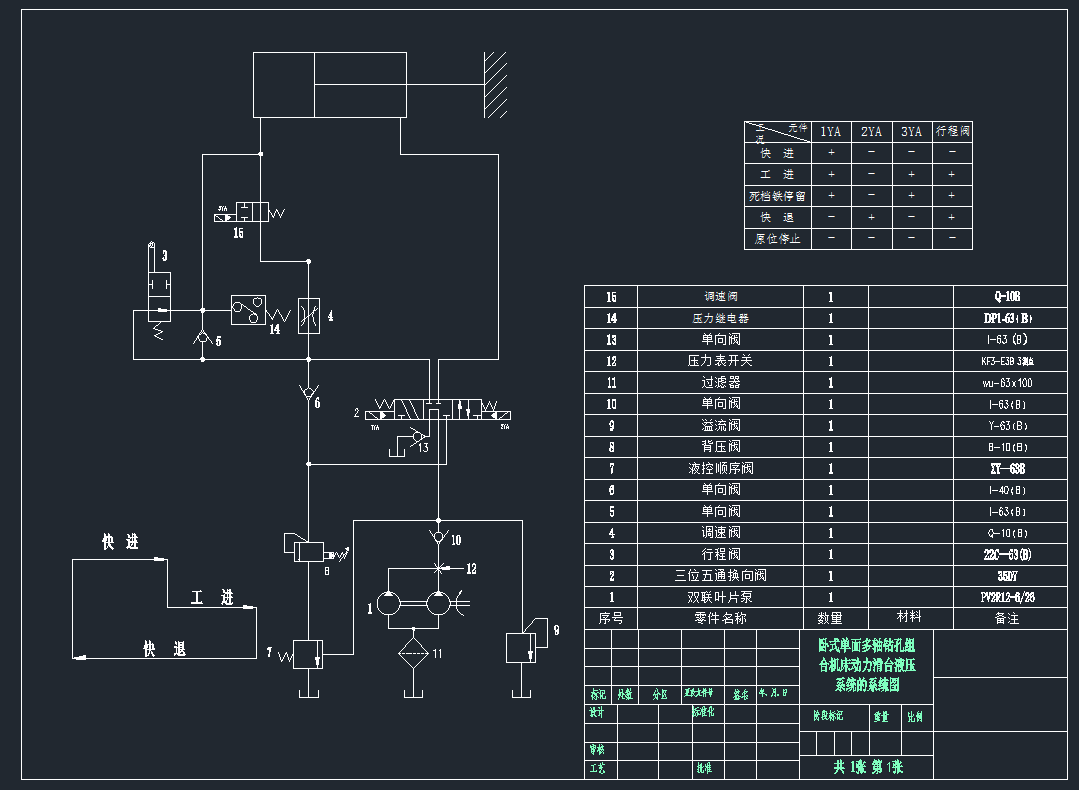Click the 零件名称 header cell

720,619
